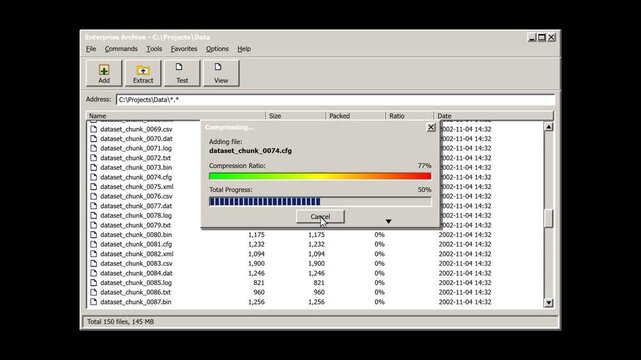Select the file name dataset_chunk_0073.bin
The height and width of the screenshot is (360, 641).
pos(136,168)
